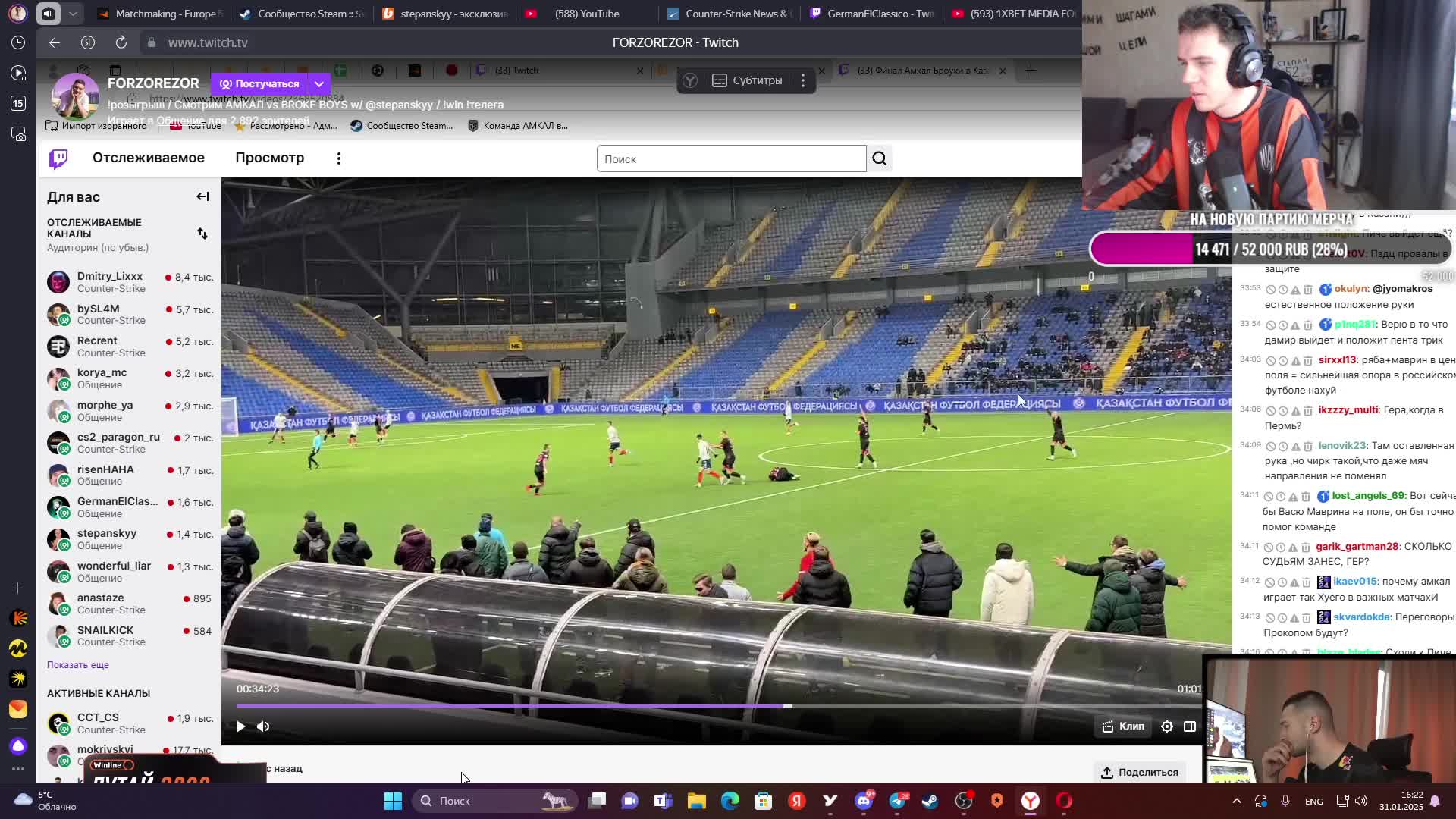
Task: Open GermanElClassico channel in sidebar
Action: [x=130, y=507]
